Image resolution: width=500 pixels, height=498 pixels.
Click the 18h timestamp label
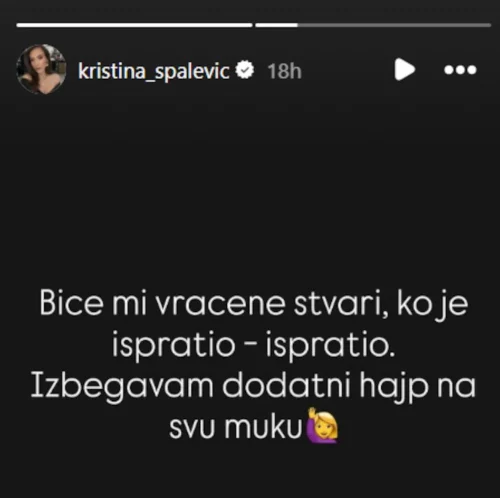(x=285, y=71)
